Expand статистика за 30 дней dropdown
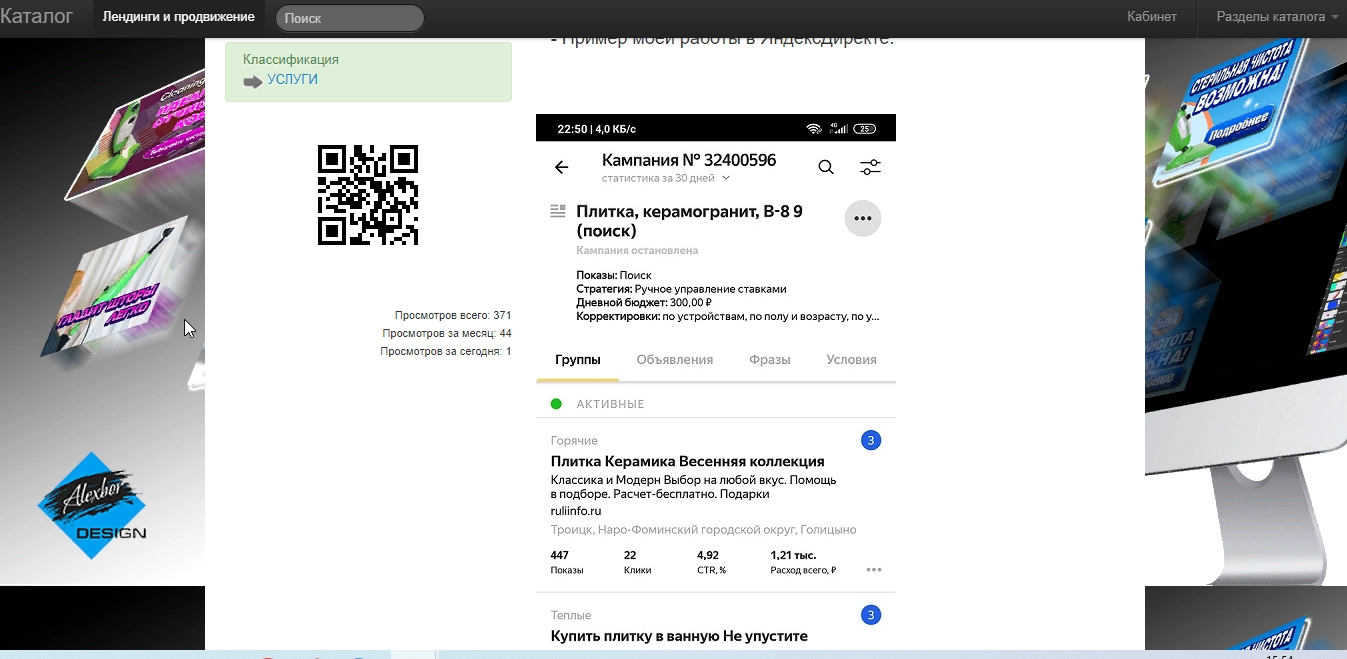1347x659 pixels. click(x=666, y=178)
